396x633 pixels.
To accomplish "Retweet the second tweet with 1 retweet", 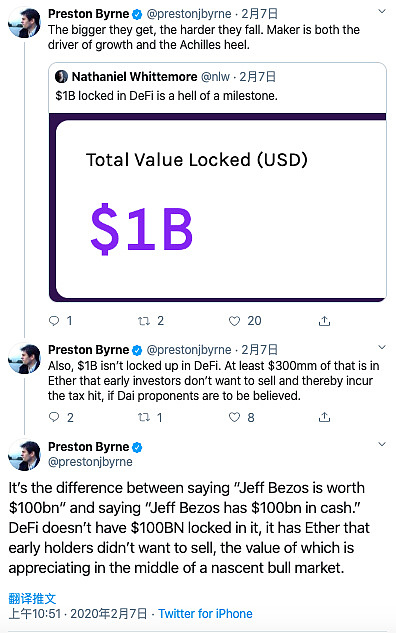I will pos(144,417).
